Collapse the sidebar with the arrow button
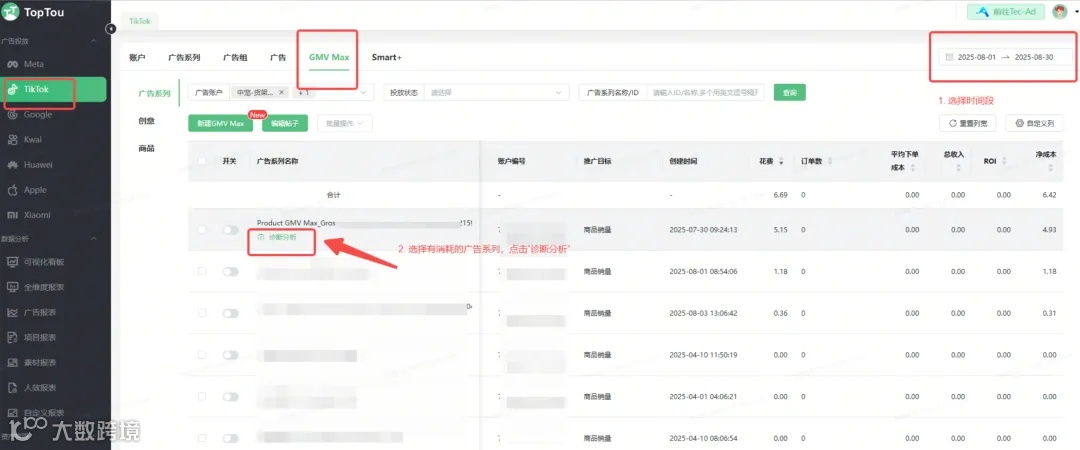Viewport: 1080px width, 450px height. click(111, 28)
